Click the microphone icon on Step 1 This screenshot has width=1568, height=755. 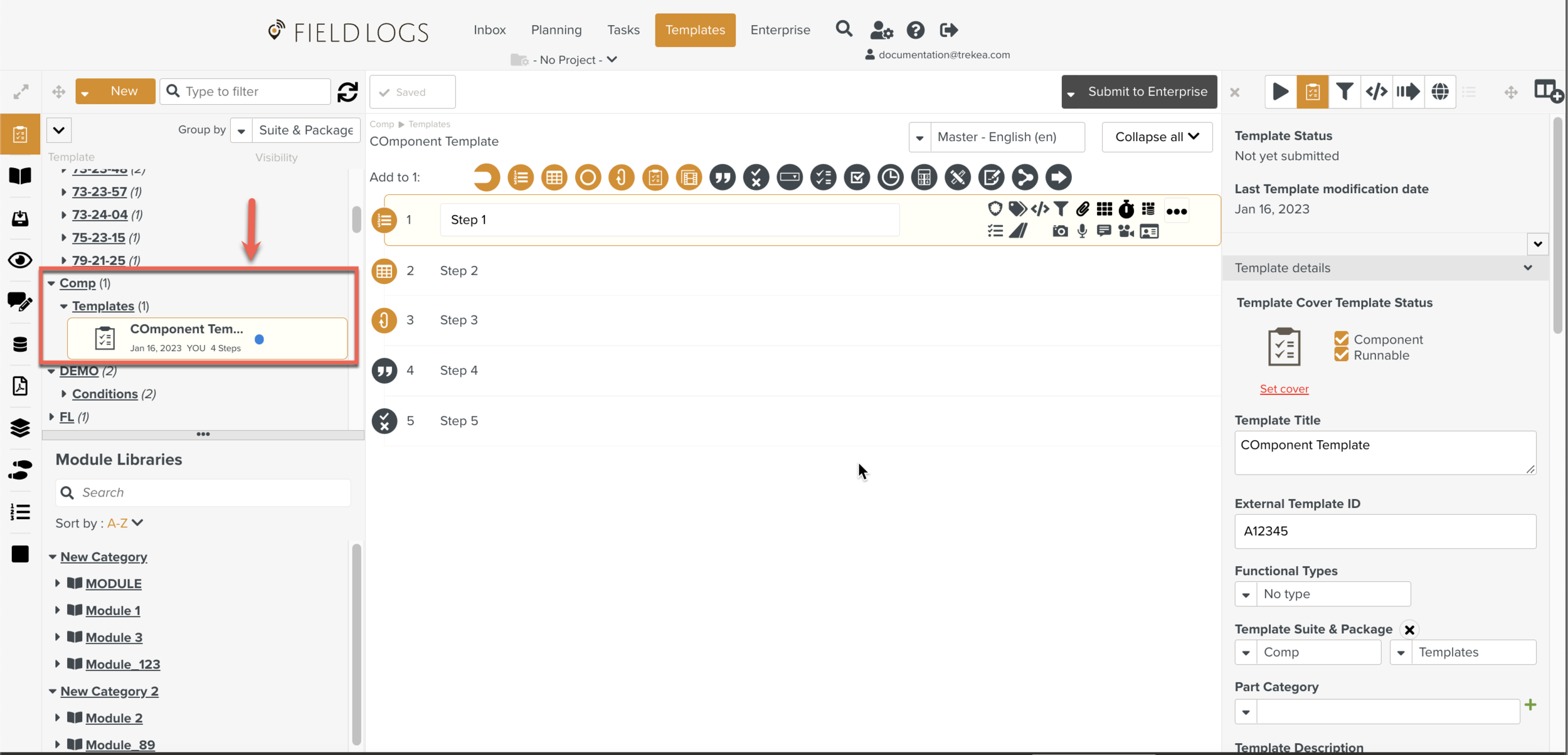click(1082, 231)
